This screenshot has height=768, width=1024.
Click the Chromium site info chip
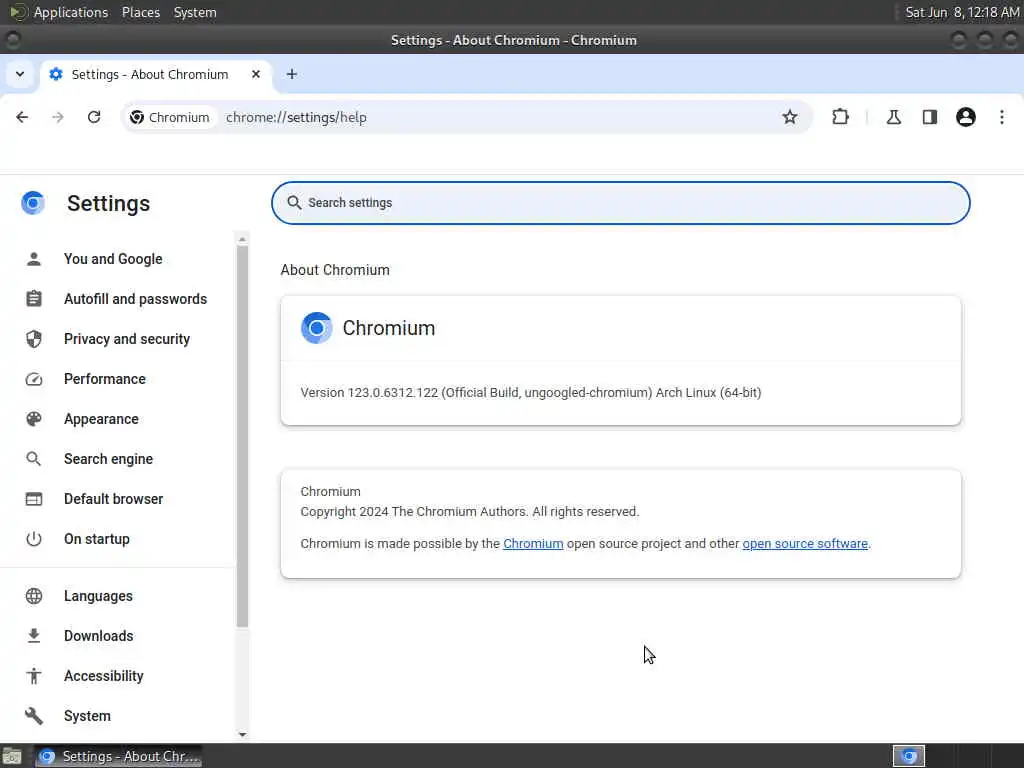point(170,117)
